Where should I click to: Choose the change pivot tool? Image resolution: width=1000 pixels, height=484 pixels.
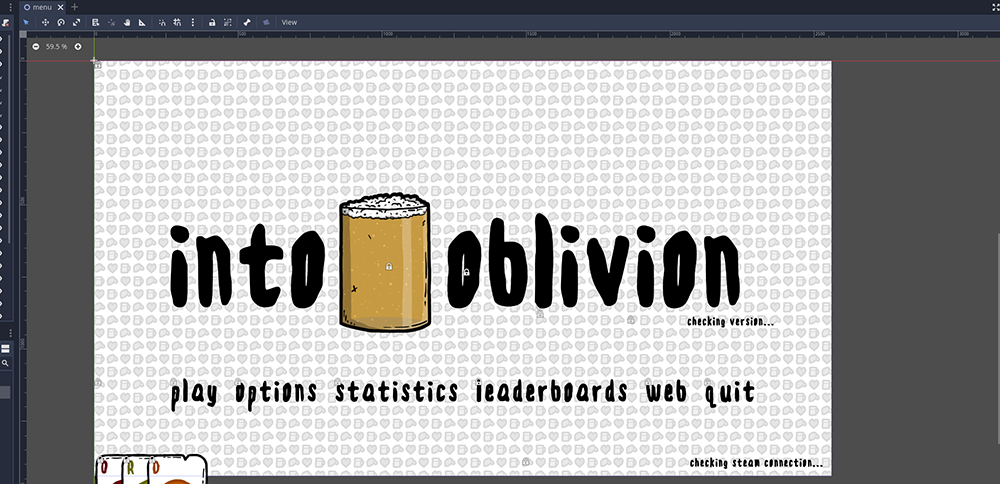pyautogui.click(x=112, y=22)
